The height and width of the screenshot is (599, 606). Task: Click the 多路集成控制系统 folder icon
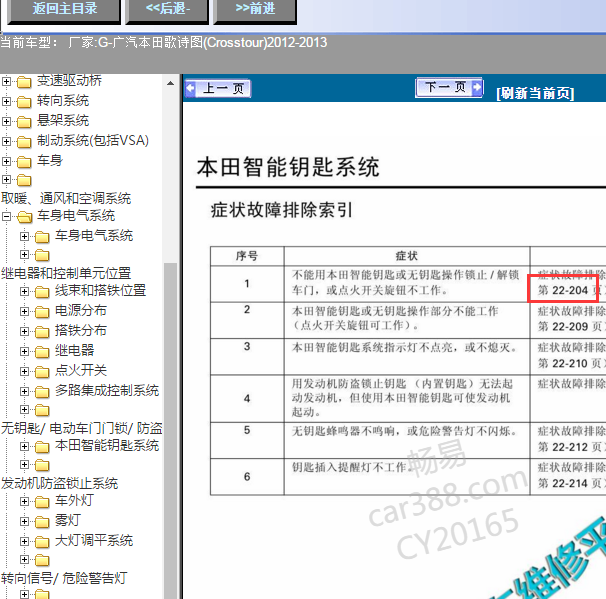[42, 392]
